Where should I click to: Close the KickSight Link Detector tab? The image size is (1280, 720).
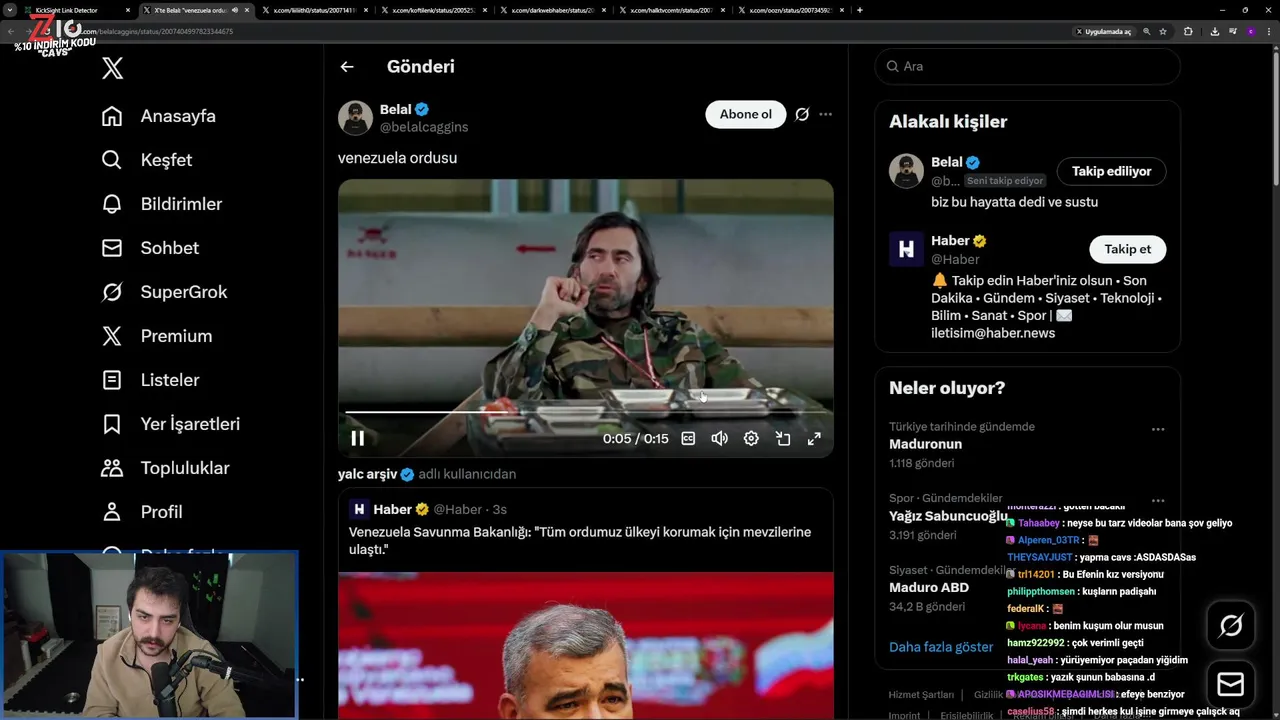[128, 10]
